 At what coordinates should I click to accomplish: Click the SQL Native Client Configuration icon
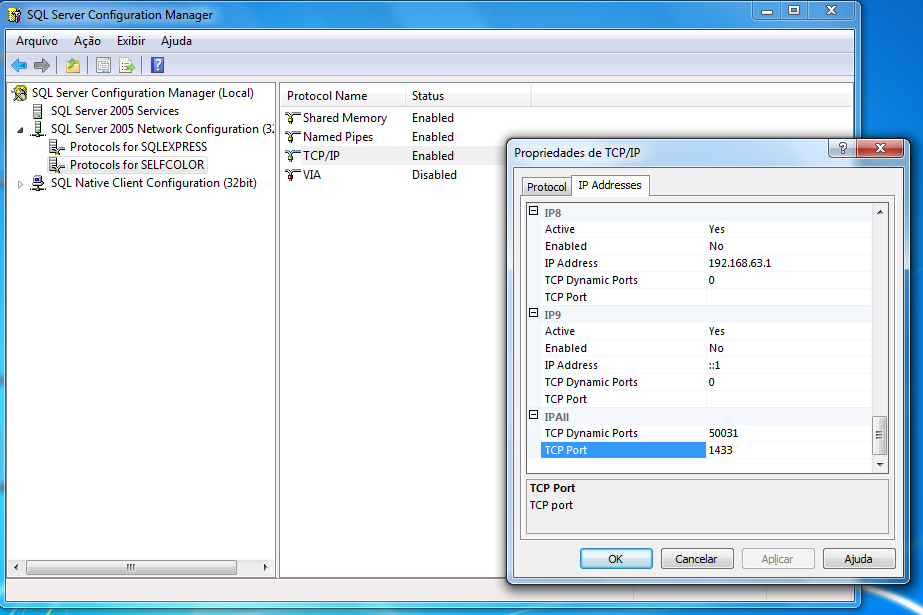tap(38, 183)
